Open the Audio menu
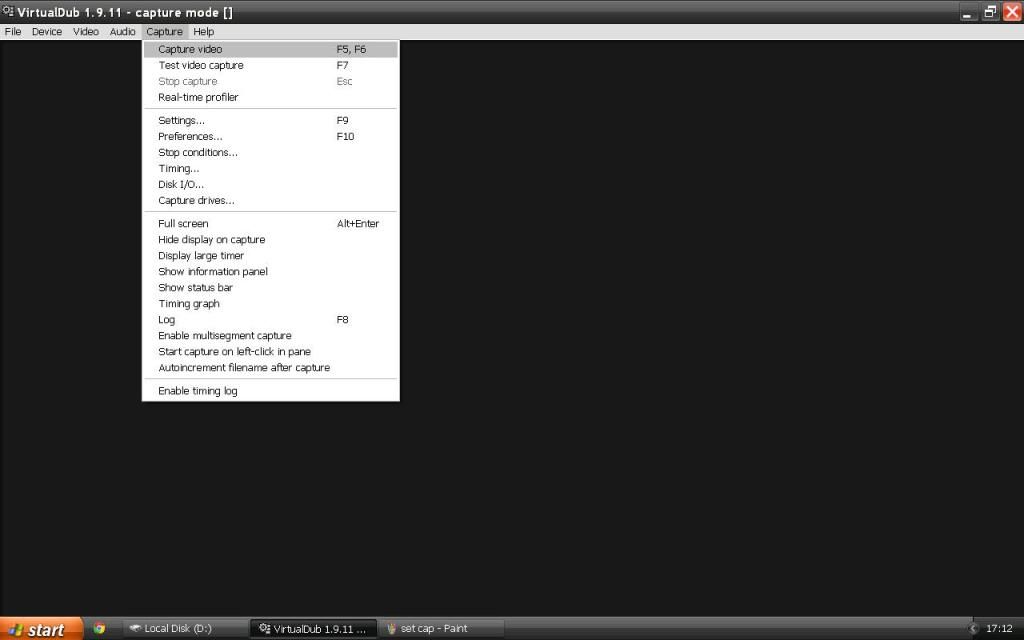 pyautogui.click(x=122, y=32)
